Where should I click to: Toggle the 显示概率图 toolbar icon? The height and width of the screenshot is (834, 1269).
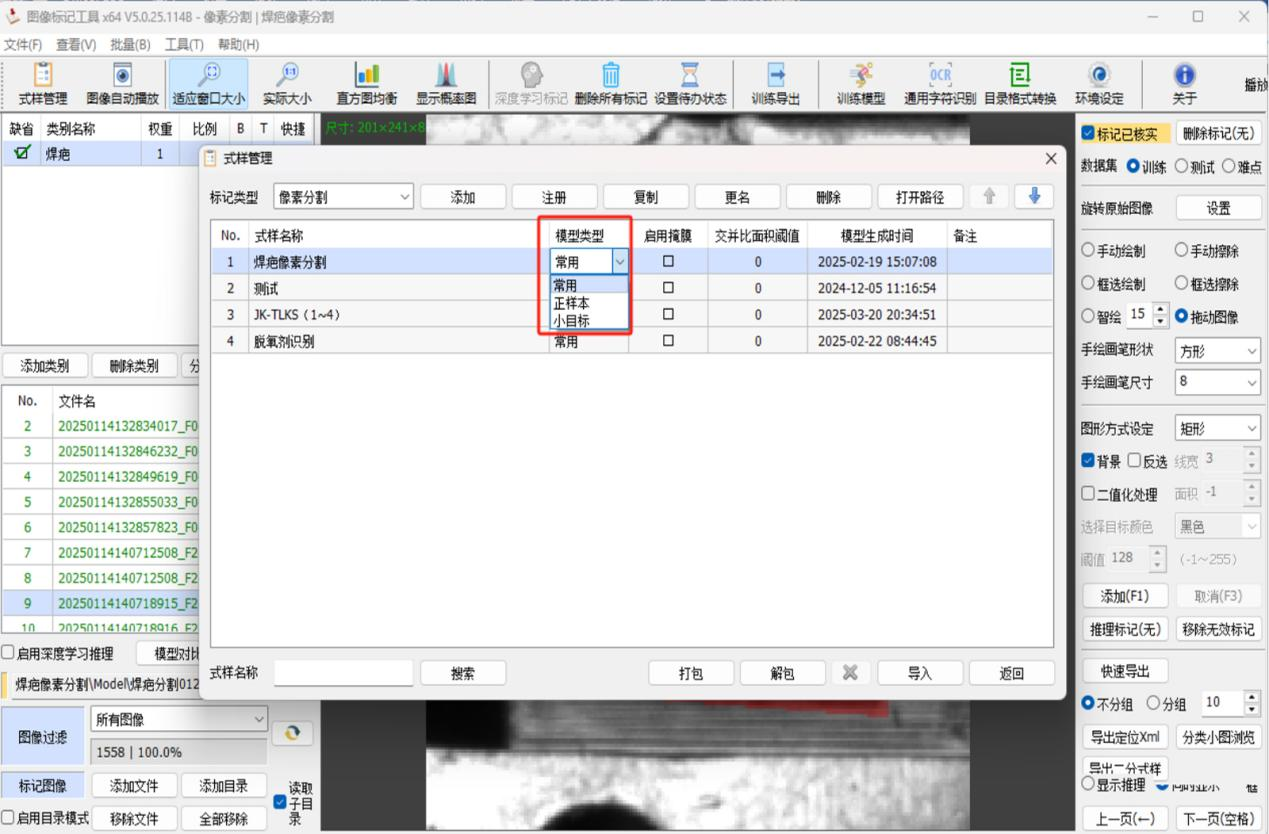coord(446,84)
